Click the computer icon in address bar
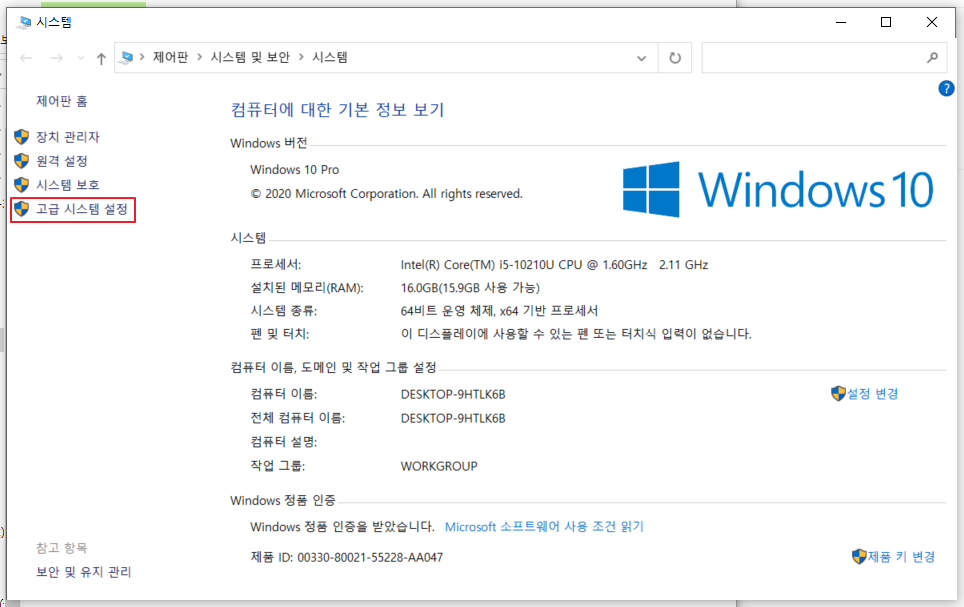Image resolution: width=964 pixels, height=607 pixels. (x=127, y=57)
